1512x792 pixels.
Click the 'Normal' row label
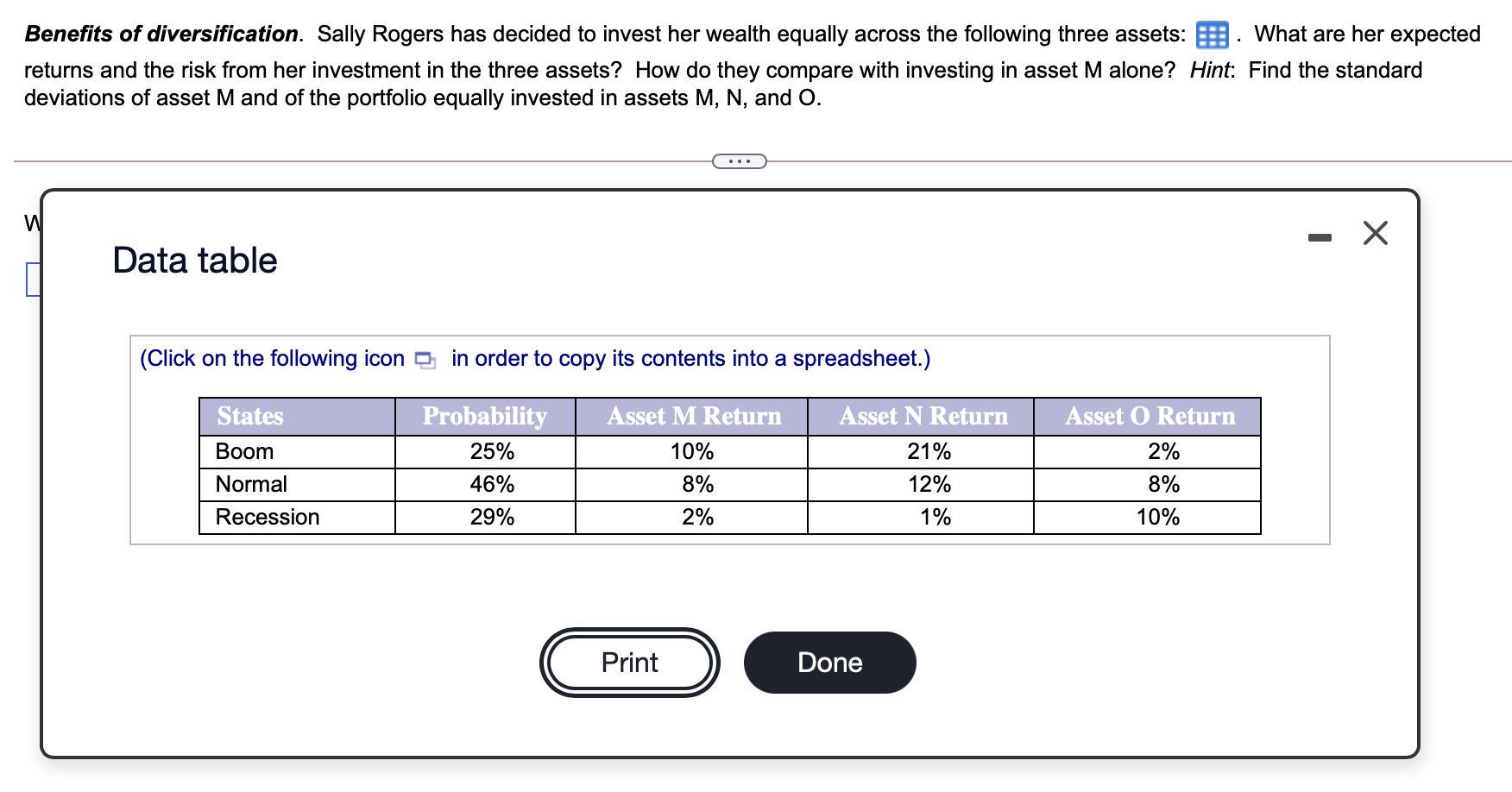point(251,483)
